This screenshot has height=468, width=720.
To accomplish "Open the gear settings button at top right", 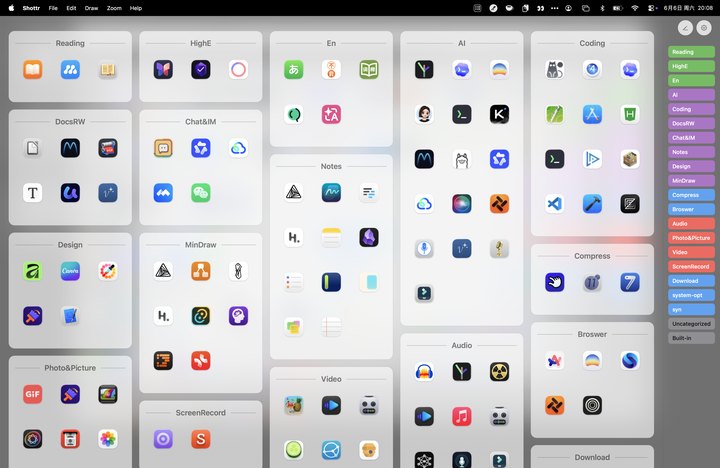I will (x=703, y=28).
